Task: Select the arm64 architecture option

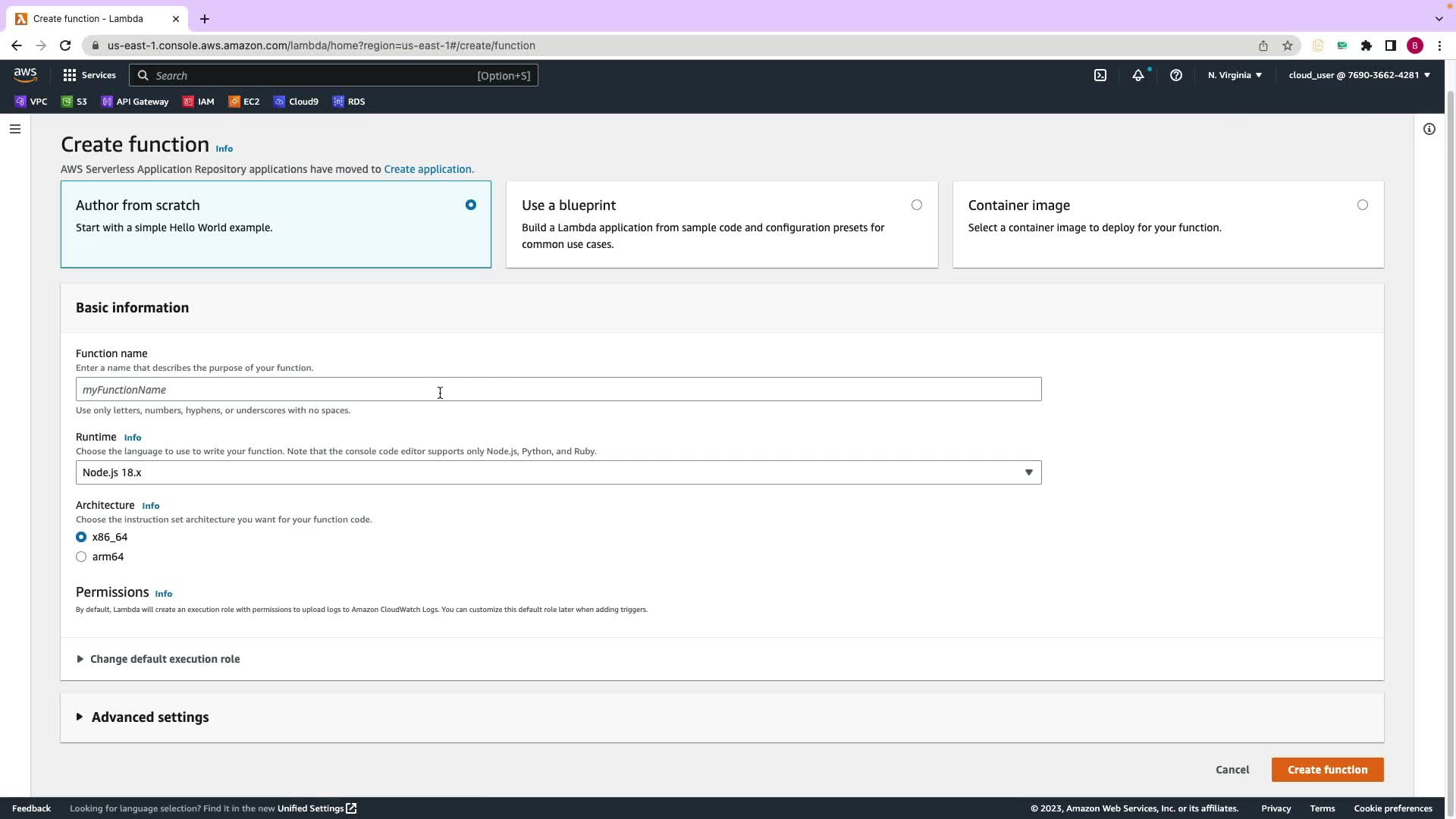Action: (81, 557)
